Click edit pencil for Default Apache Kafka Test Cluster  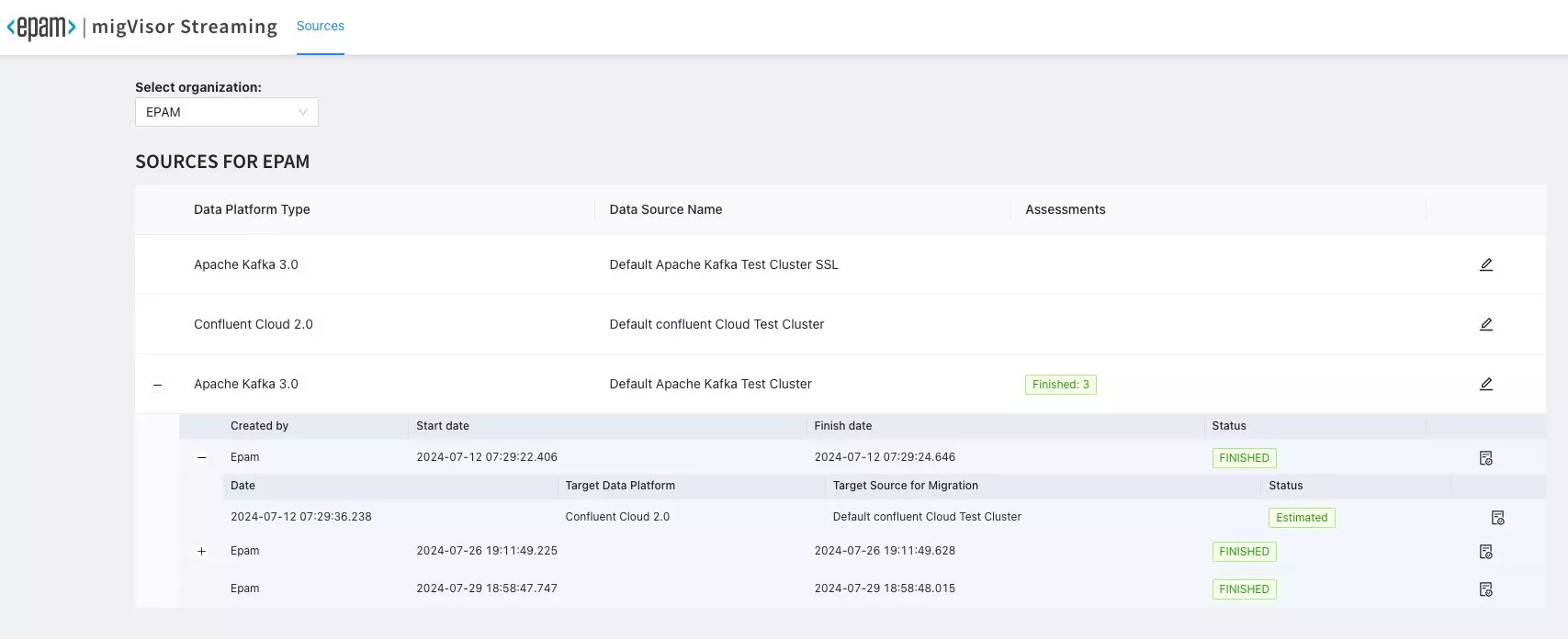pos(1486,384)
